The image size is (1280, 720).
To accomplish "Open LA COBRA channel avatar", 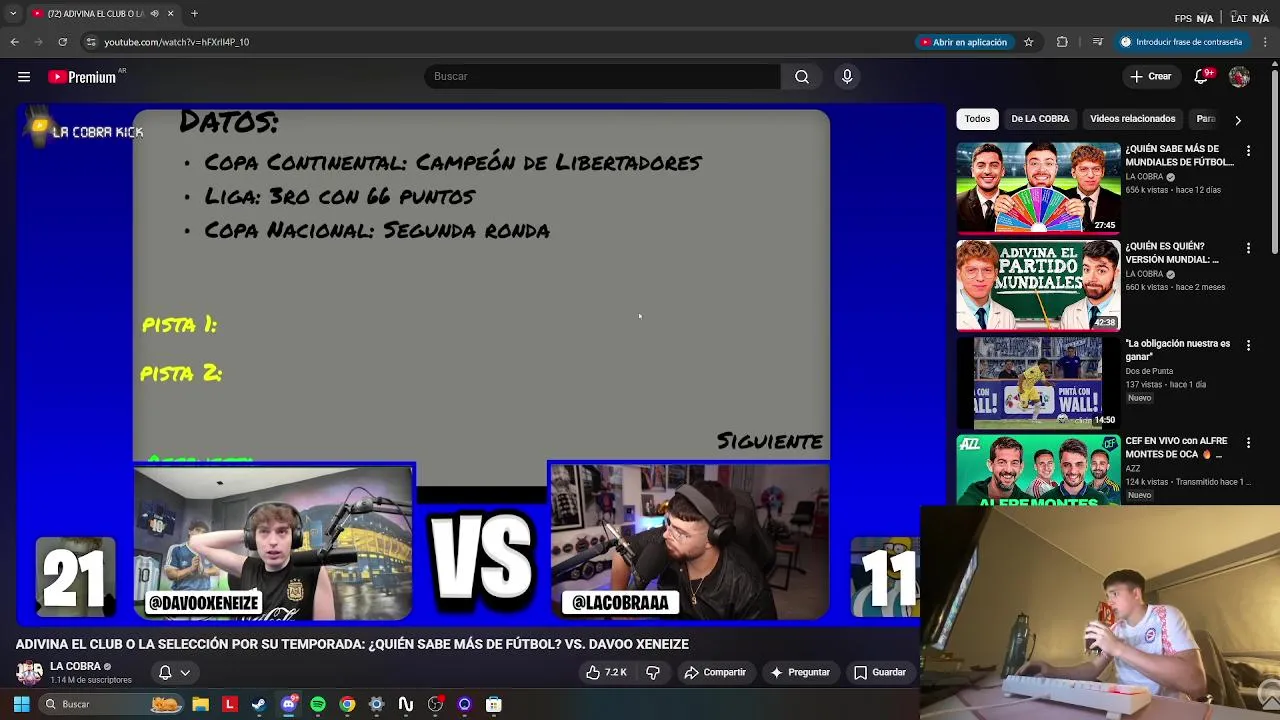I will click(x=29, y=672).
